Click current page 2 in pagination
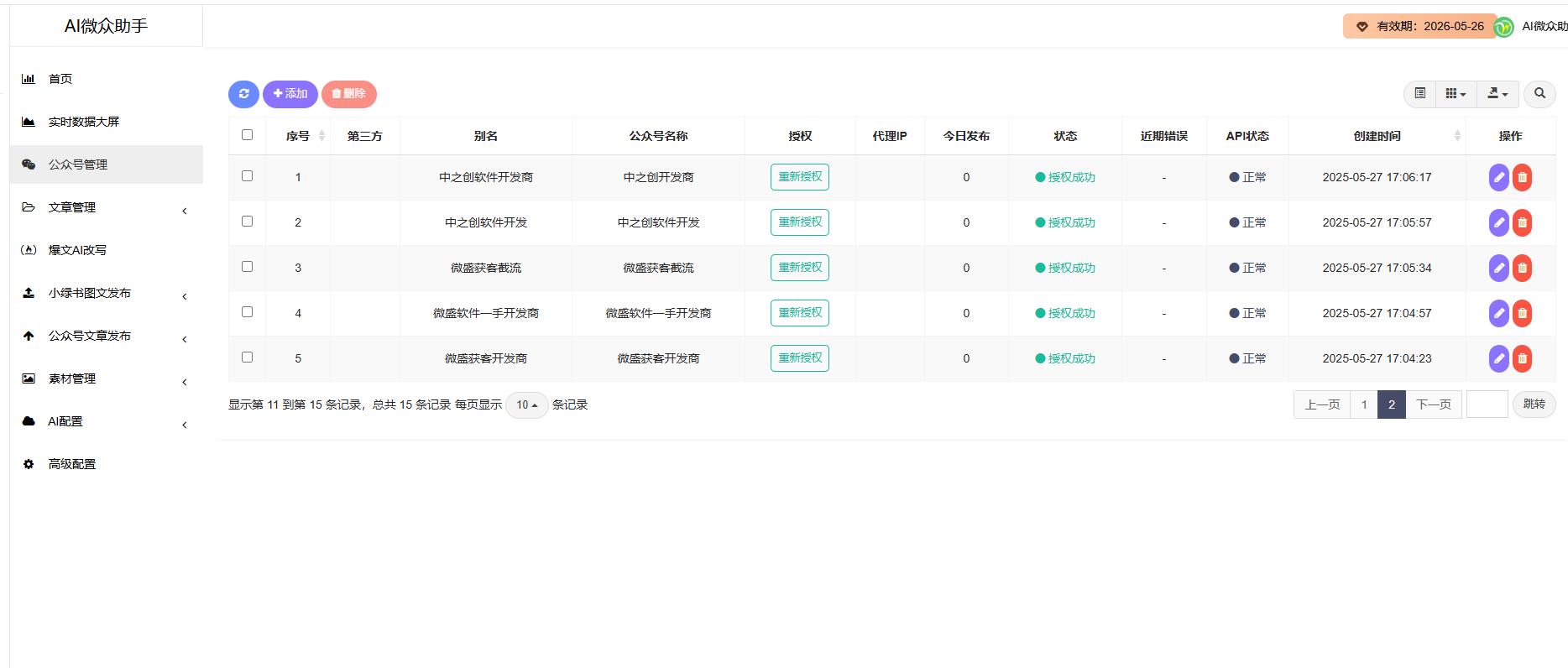This screenshot has width=1568, height=668. 1392,404
